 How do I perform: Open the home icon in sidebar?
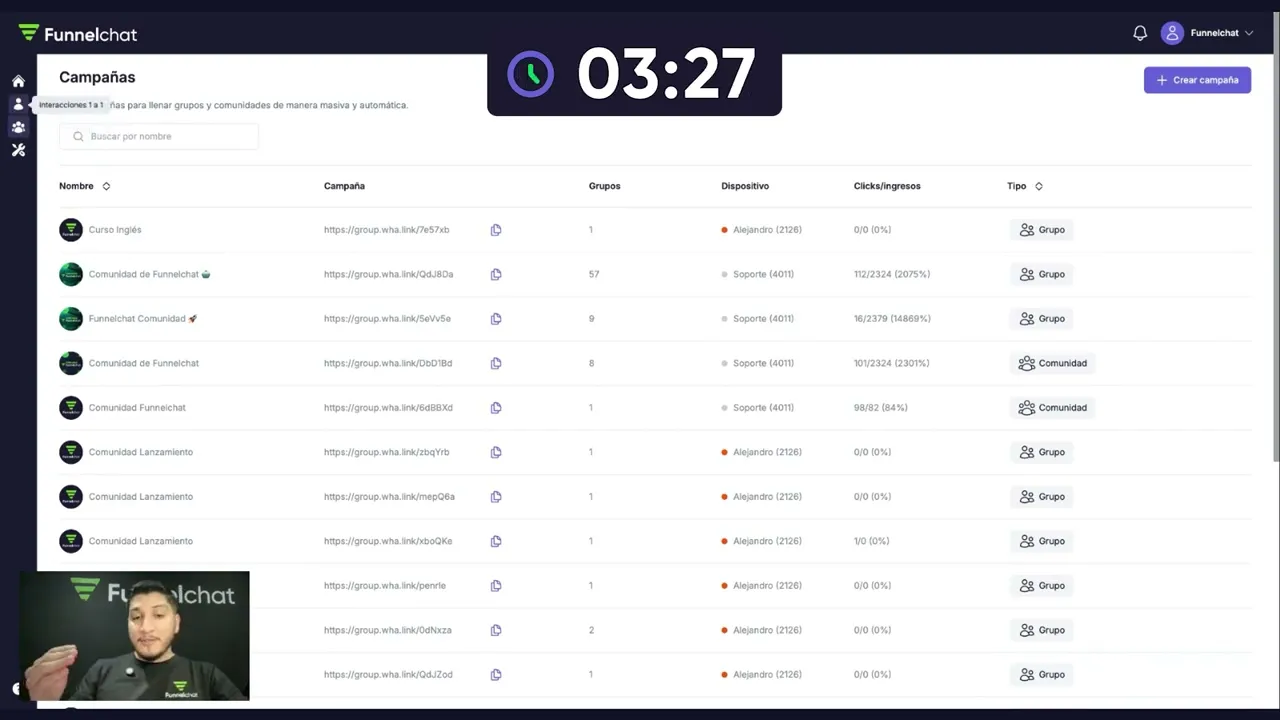tap(18, 81)
